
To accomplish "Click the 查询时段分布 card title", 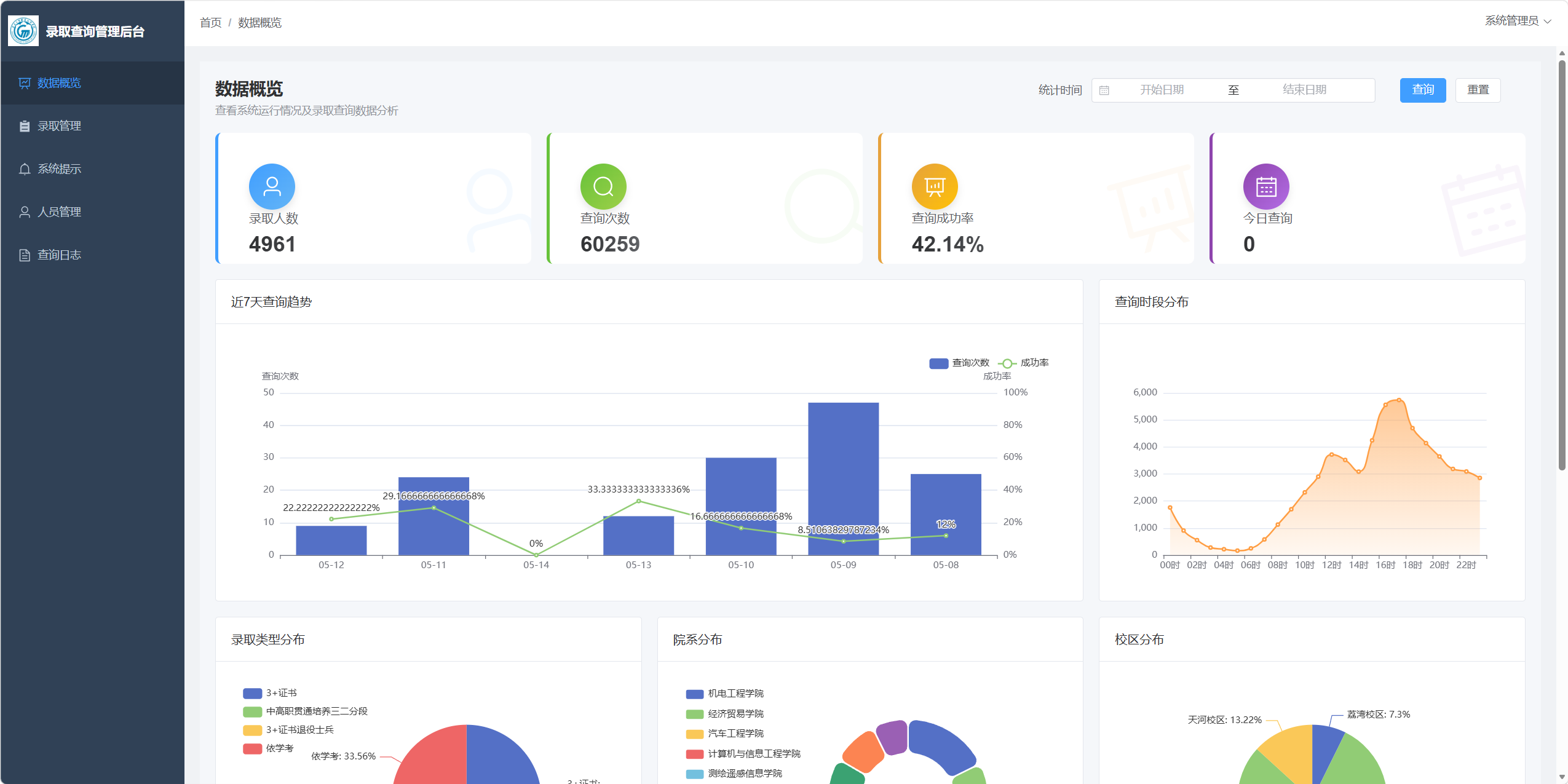I will [x=1151, y=302].
